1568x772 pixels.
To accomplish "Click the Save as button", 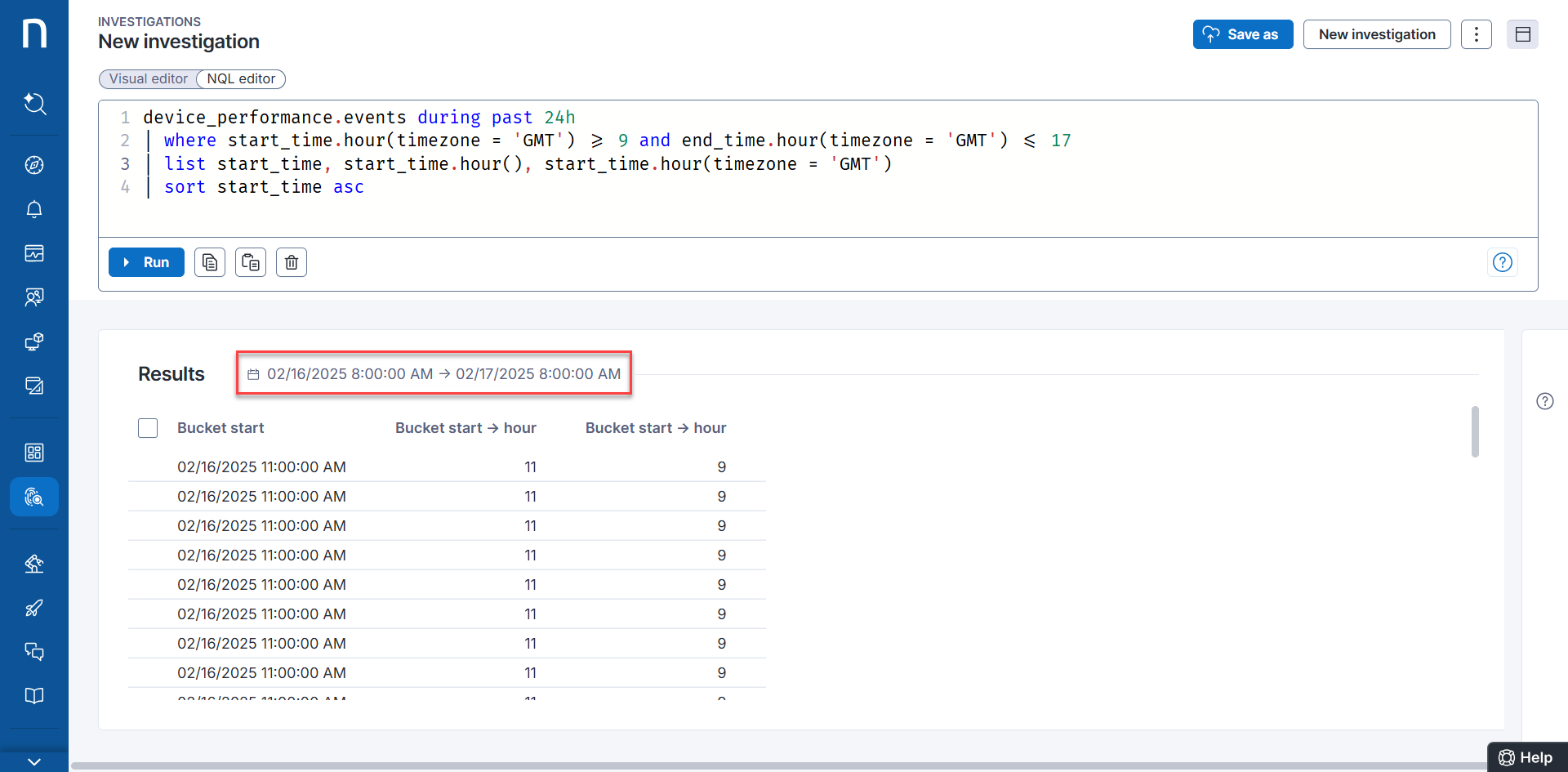I will [1242, 34].
